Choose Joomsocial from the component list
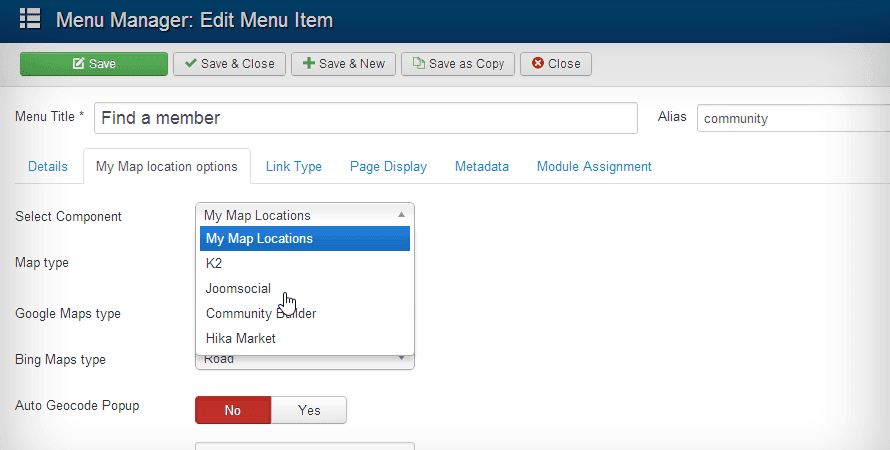890x450 pixels. coord(238,289)
